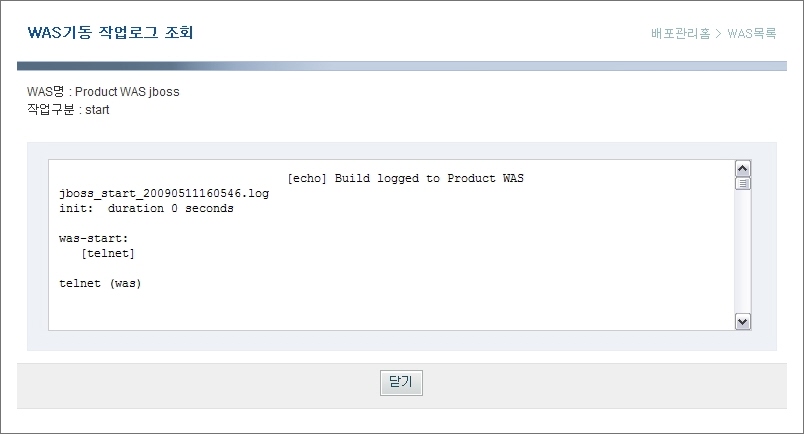
Task: Click the breadcrumb separator arrow before WAS목록
Action: (719, 33)
